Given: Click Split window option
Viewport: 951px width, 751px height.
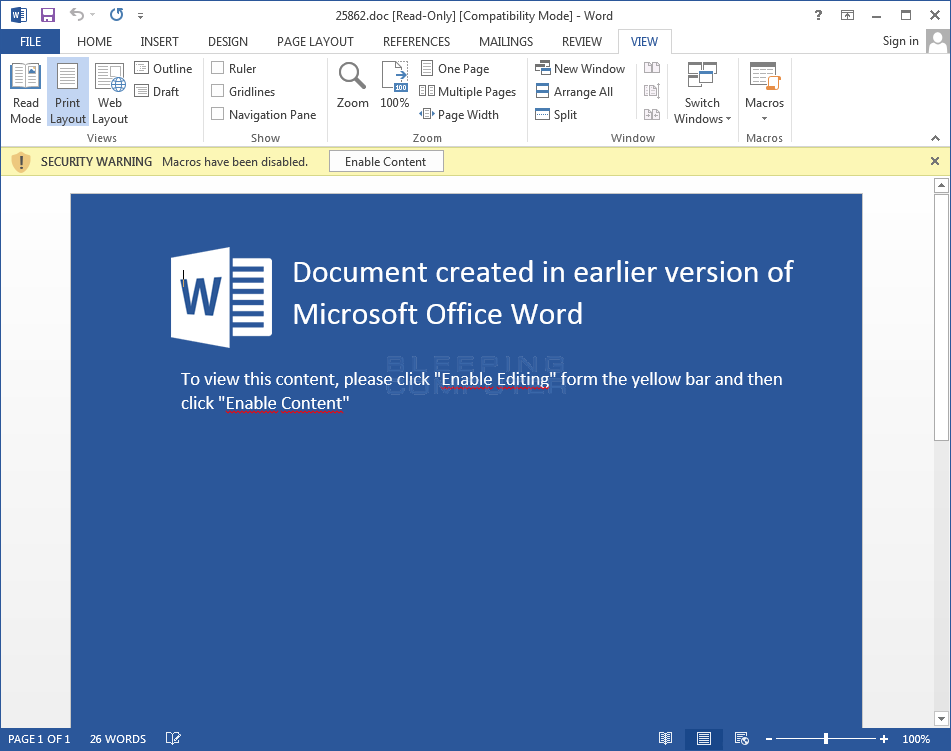Looking at the screenshot, I should coord(556,115).
